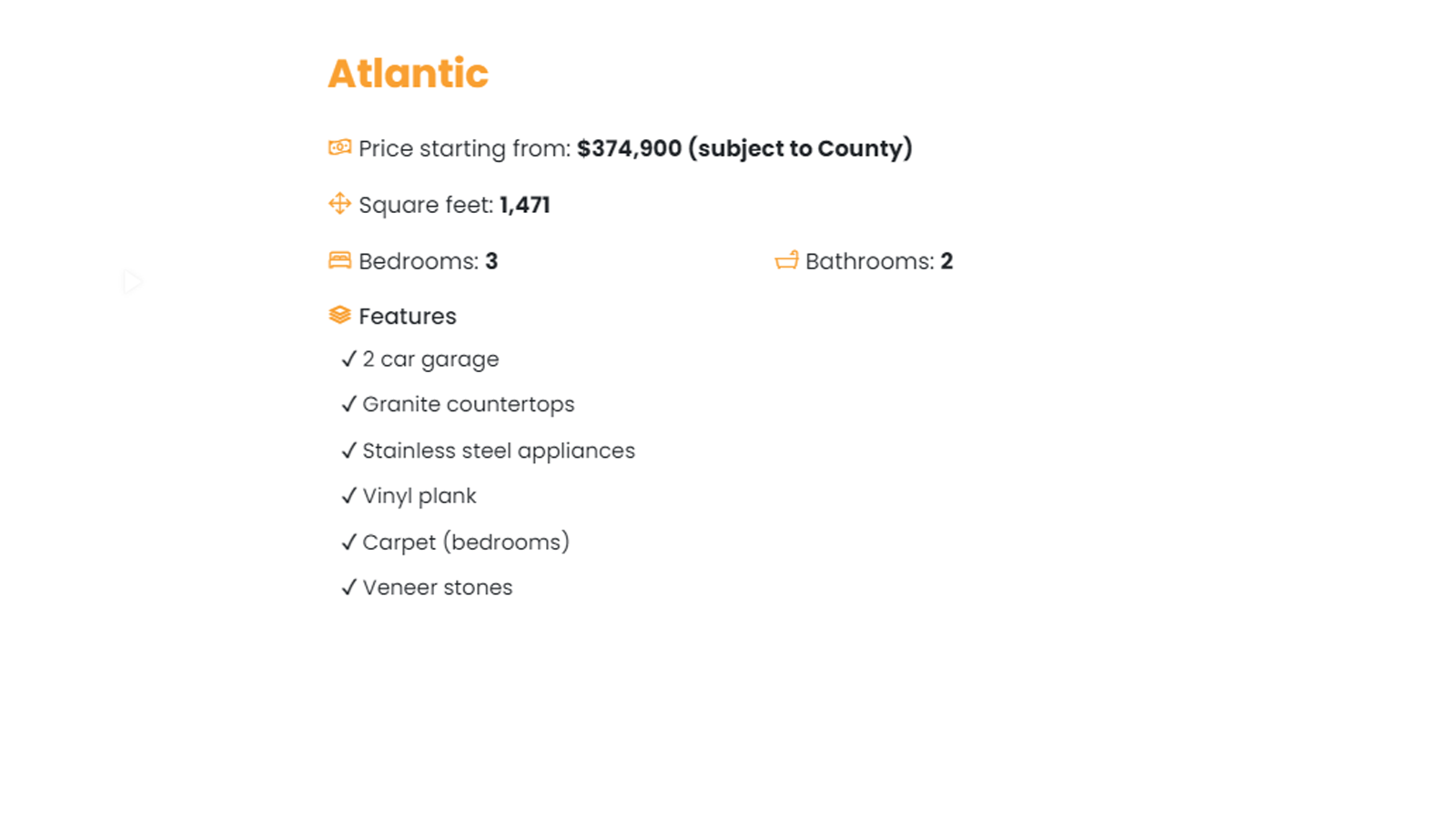Image resolution: width=1456 pixels, height=819 pixels.
Task: Click the checkmark beside Carpet (bedrooms)
Action: coord(349,542)
